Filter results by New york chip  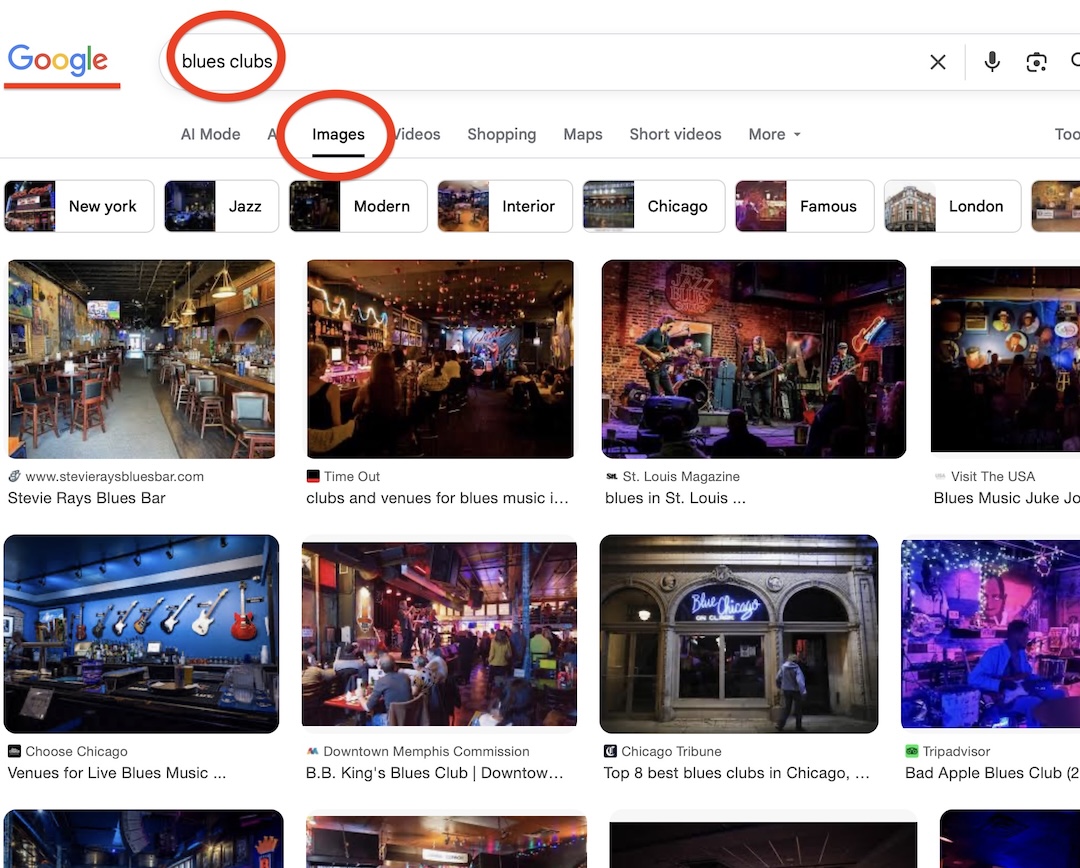pyautogui.click(x=80, y=206)
